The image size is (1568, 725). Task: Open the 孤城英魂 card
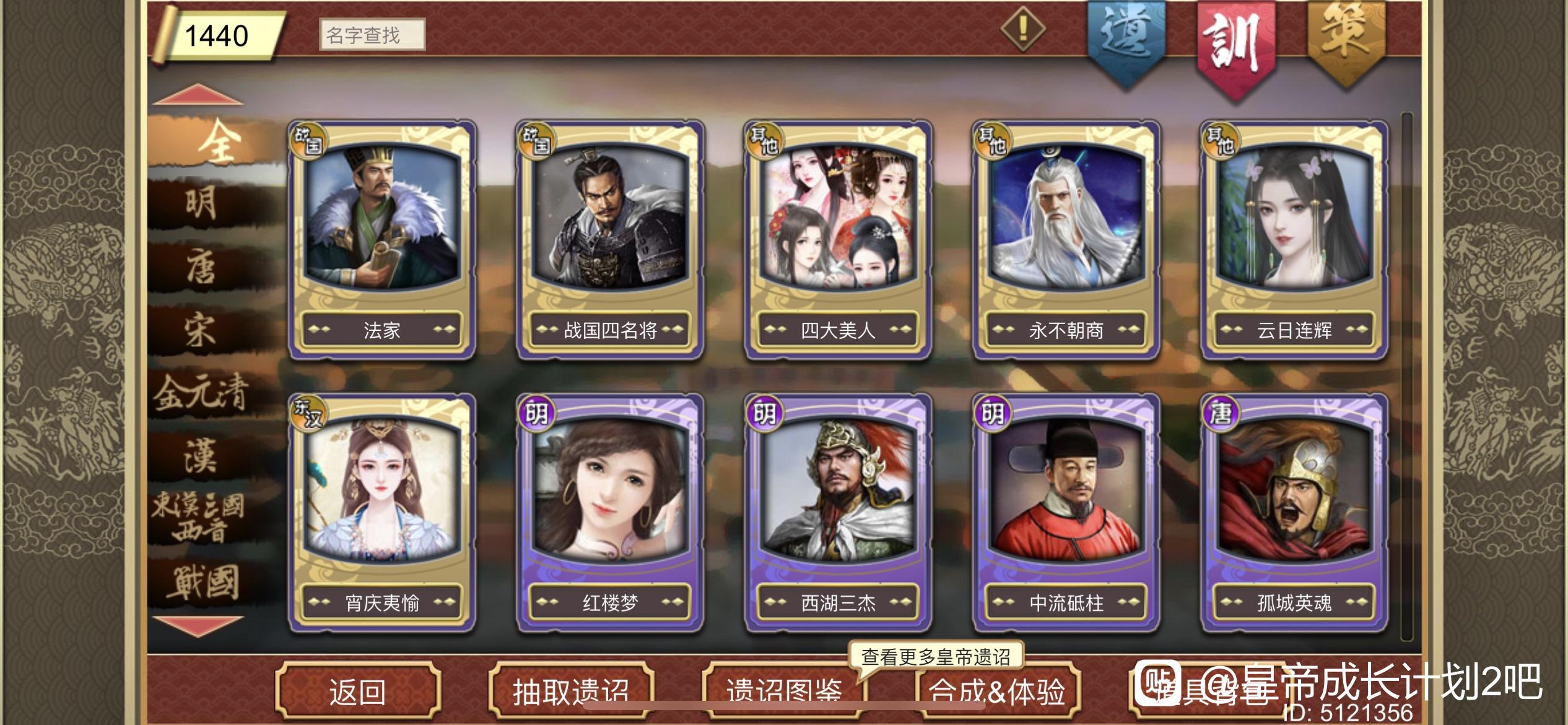1294,512
